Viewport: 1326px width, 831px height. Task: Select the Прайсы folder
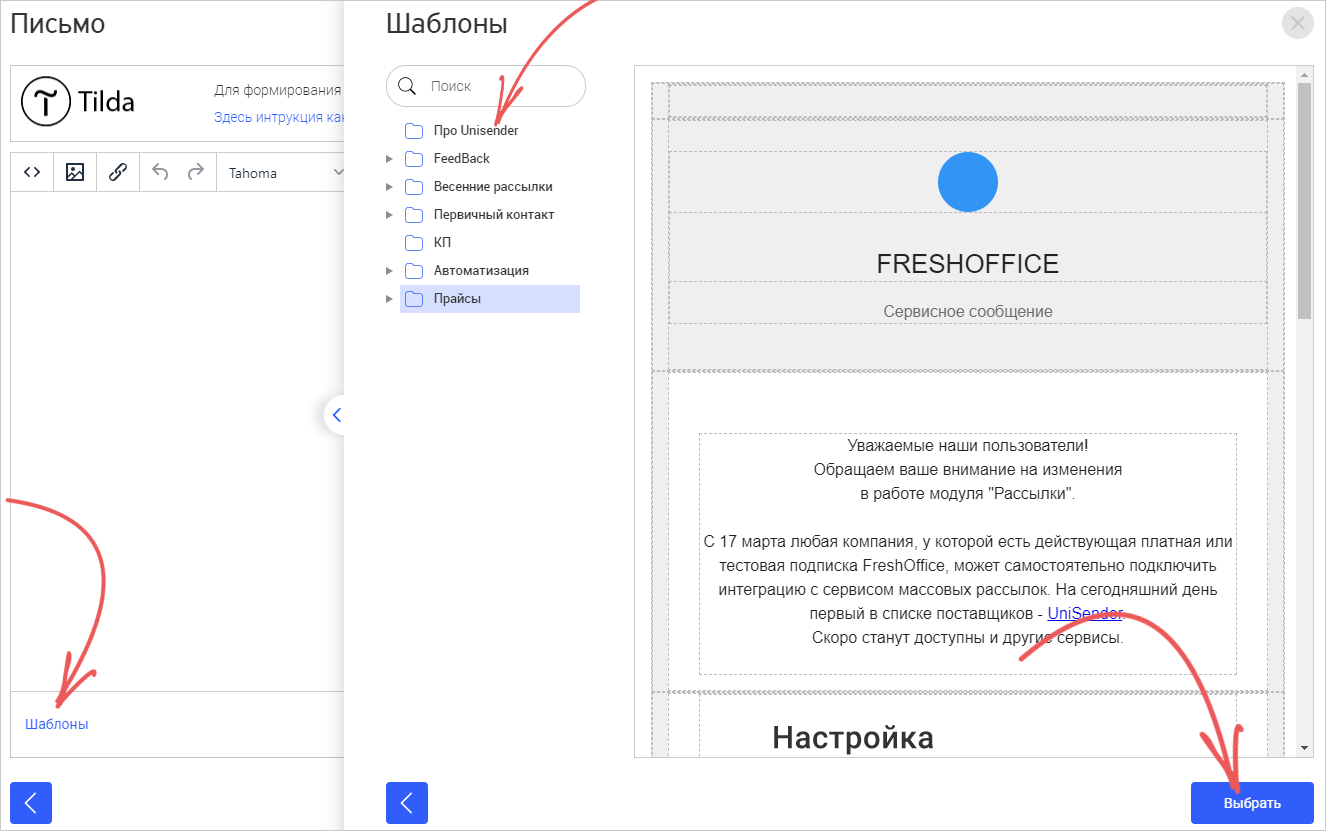click(490, 299)
